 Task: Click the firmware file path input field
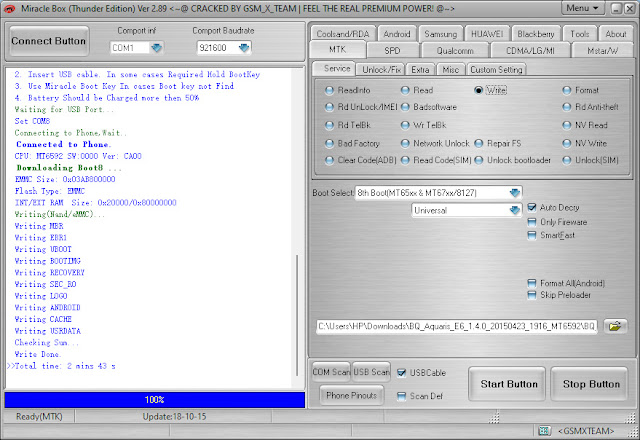(457, 326)
